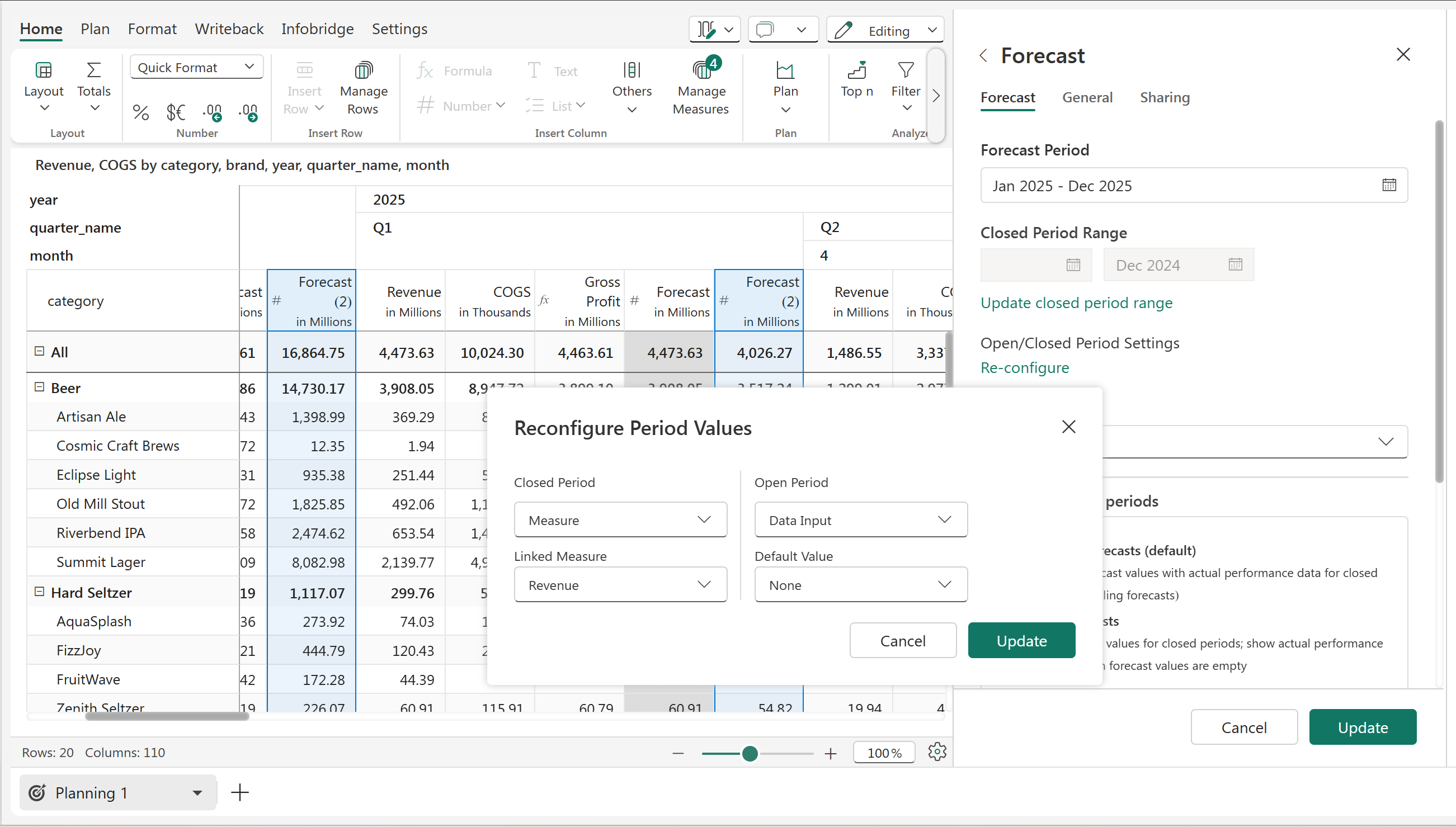Switch to the Writeback ribbon tab
This screenshot has height=827, width=1456.
coord(229,29)
